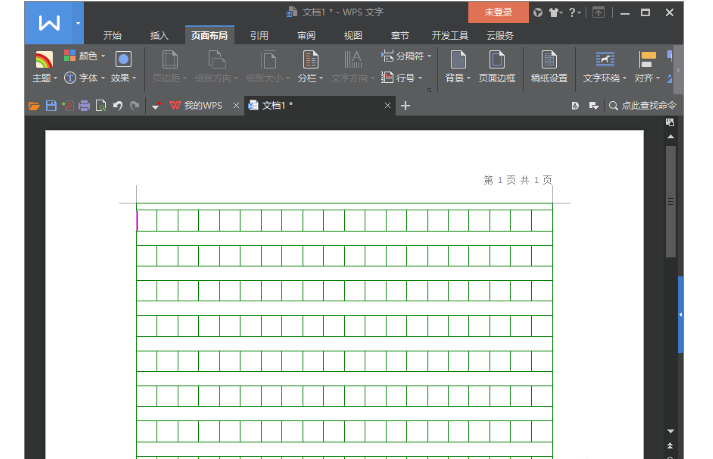Screen dimensions: 713x459
Task: Switch to the 插入 ribbon tab
Action: [x=159, y=35]
